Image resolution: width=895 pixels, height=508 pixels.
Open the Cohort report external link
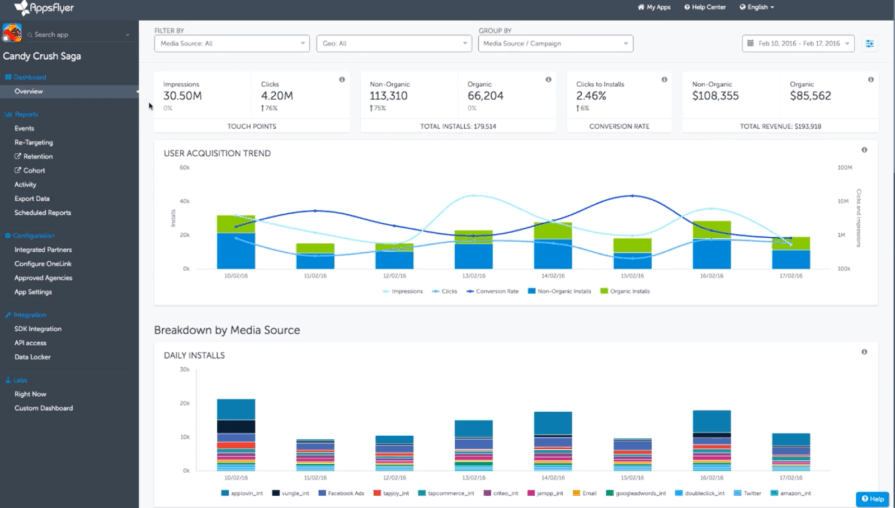[x=30, y=171]
